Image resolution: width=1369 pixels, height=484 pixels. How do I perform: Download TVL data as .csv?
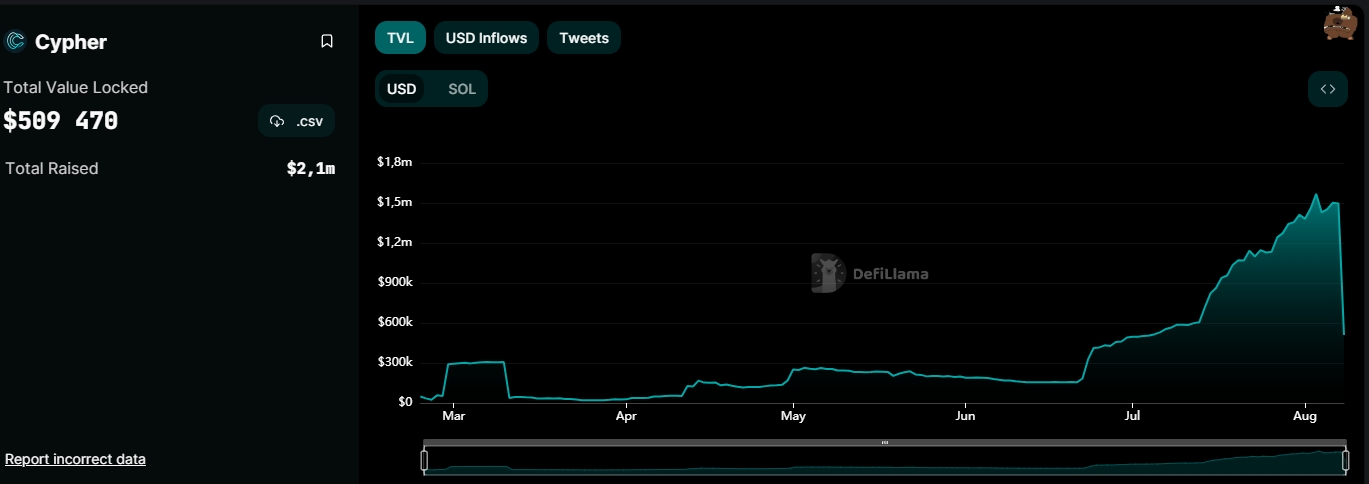(296, 121)
